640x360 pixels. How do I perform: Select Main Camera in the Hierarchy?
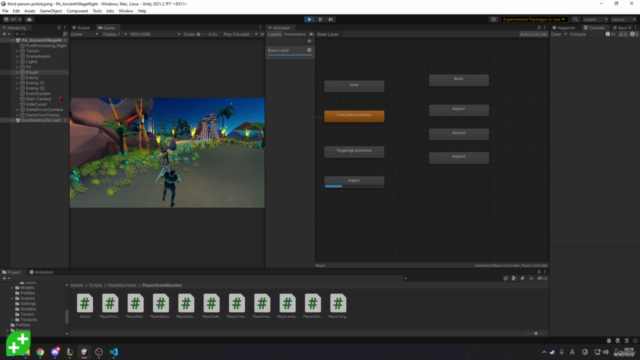click(x=38, y=99)
